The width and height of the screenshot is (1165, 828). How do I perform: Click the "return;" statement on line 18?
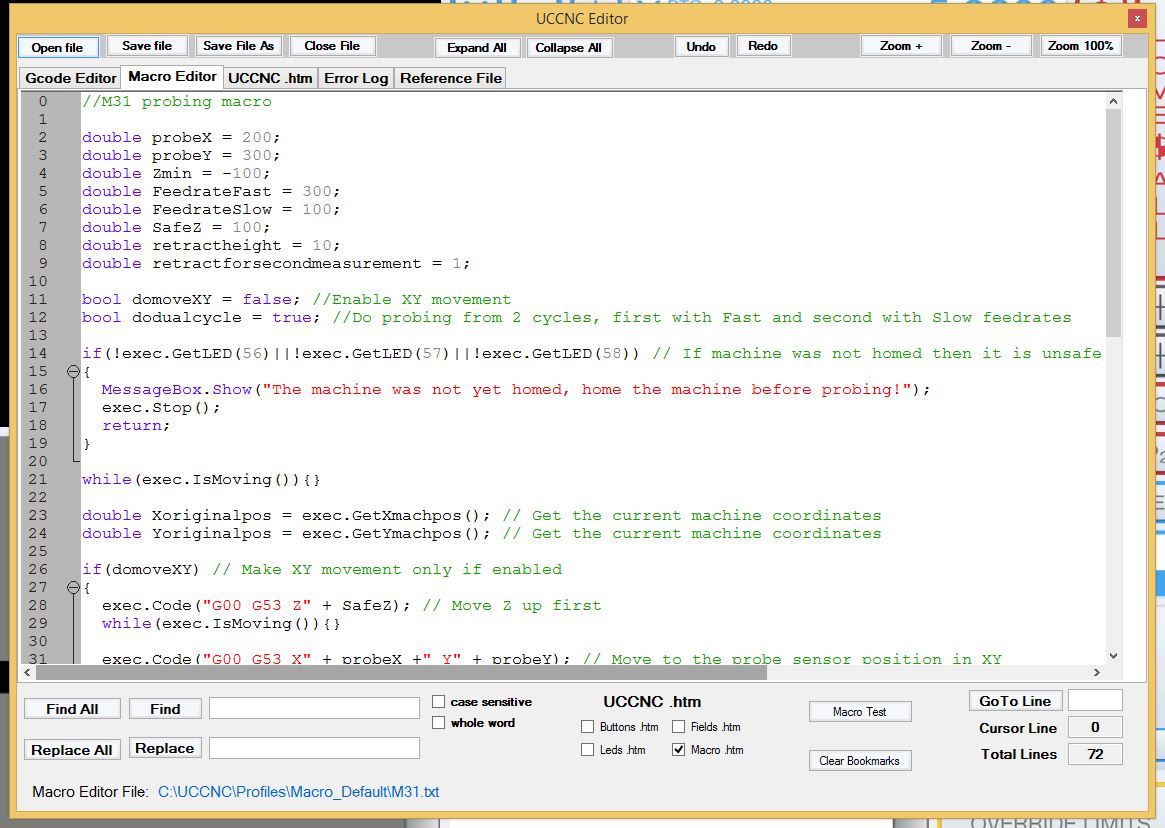coord(136,425)
